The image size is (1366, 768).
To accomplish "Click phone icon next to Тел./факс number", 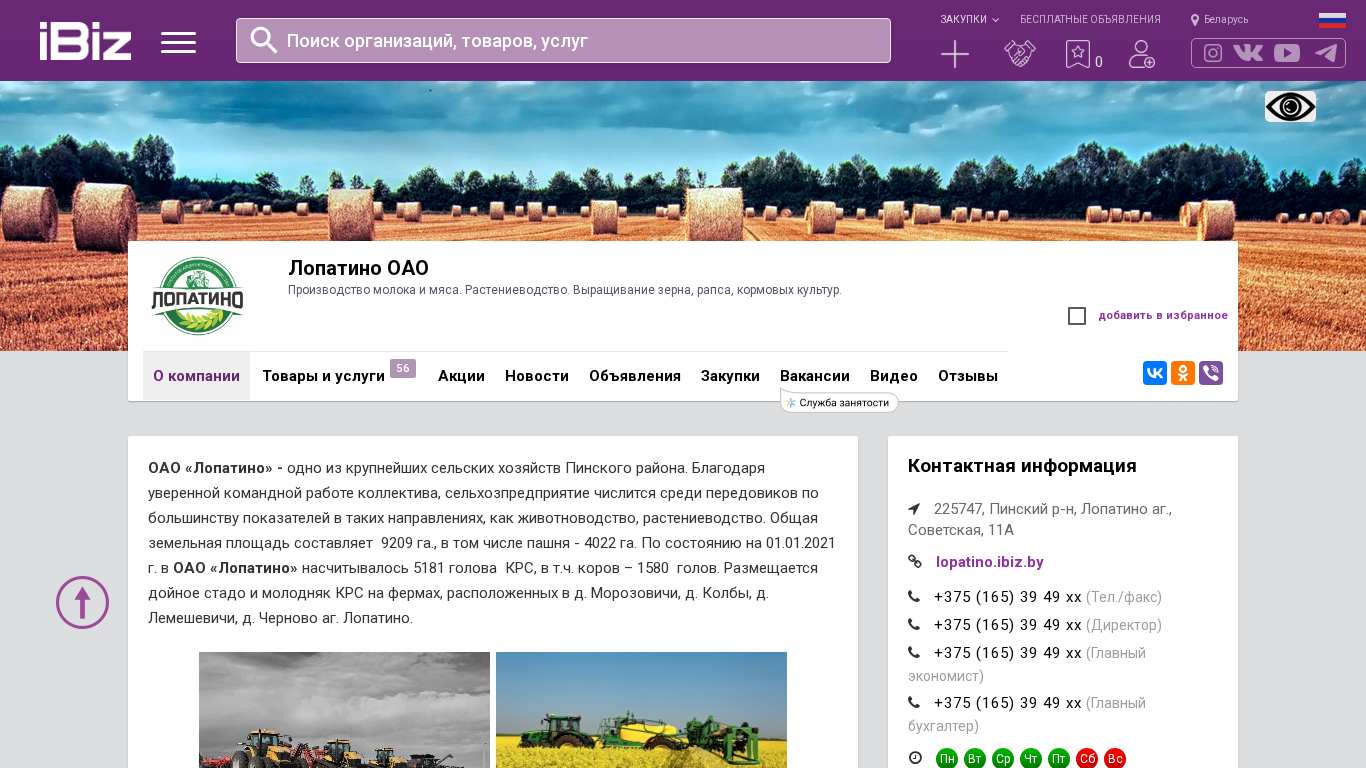I will [x=914, y=596].
